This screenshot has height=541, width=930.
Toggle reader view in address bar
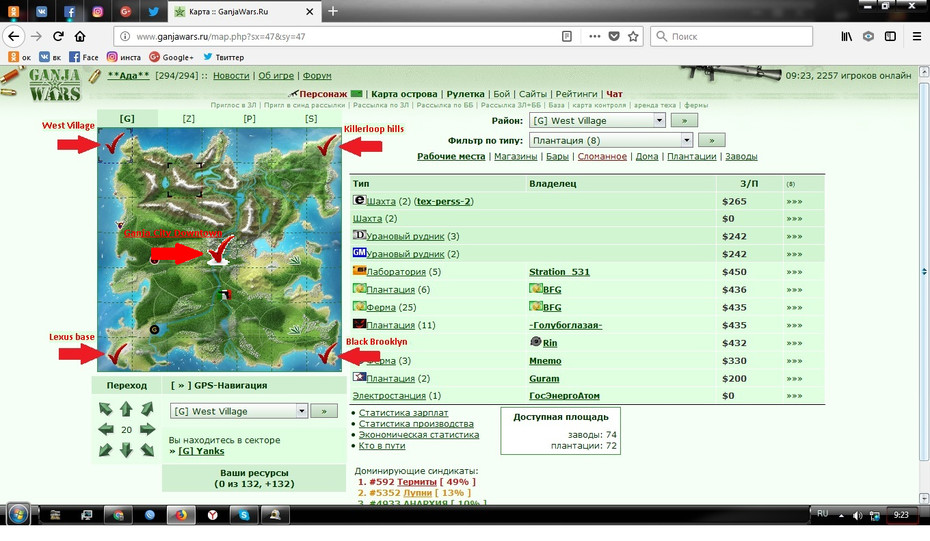coord(567,36)
